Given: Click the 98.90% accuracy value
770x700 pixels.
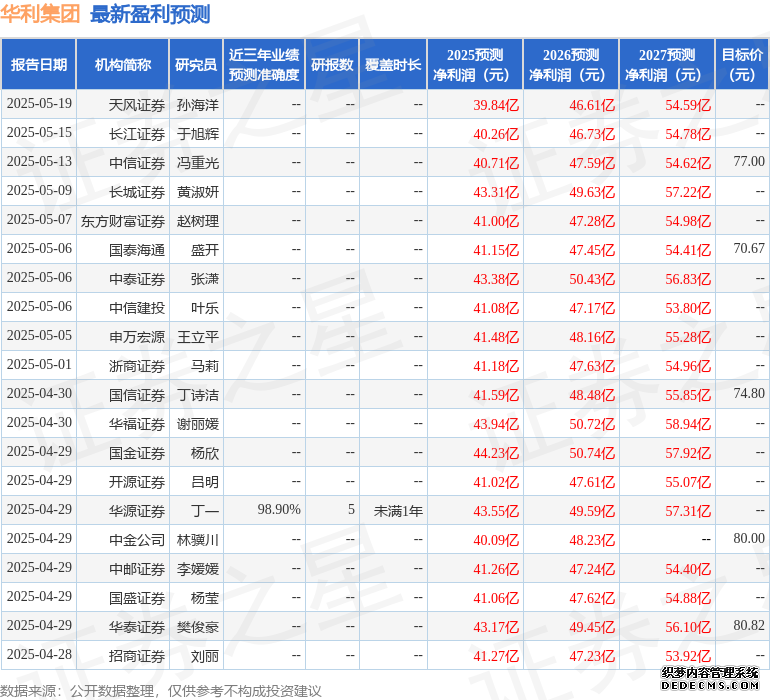Looking at the screenshot, I should pyautogui.click(x=279, y=509).
